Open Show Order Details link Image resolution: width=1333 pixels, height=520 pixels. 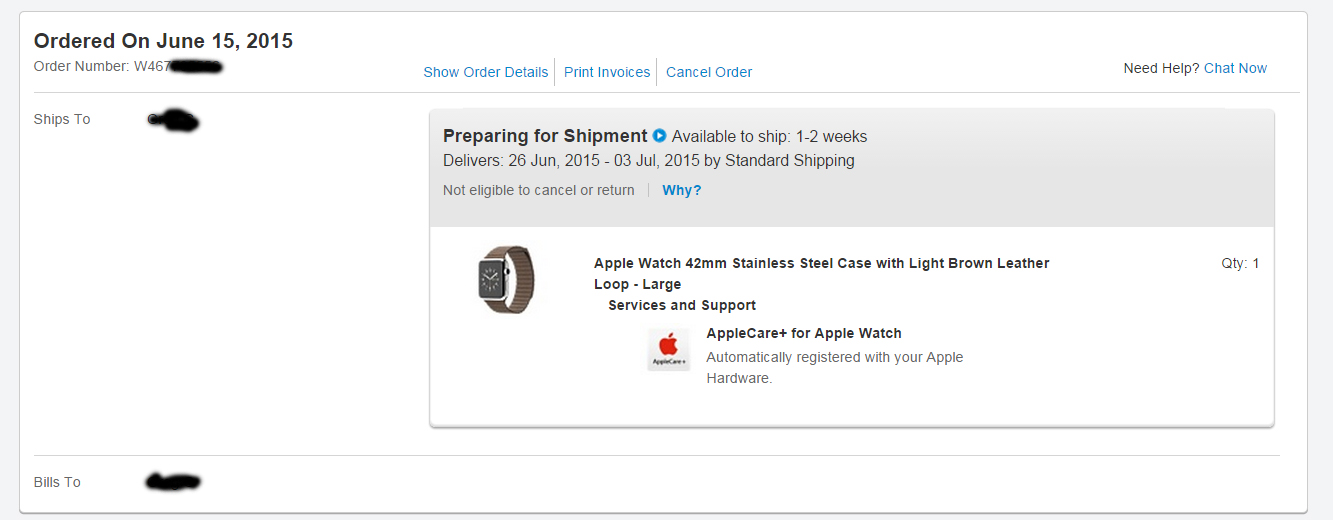(x=486, y=72)
